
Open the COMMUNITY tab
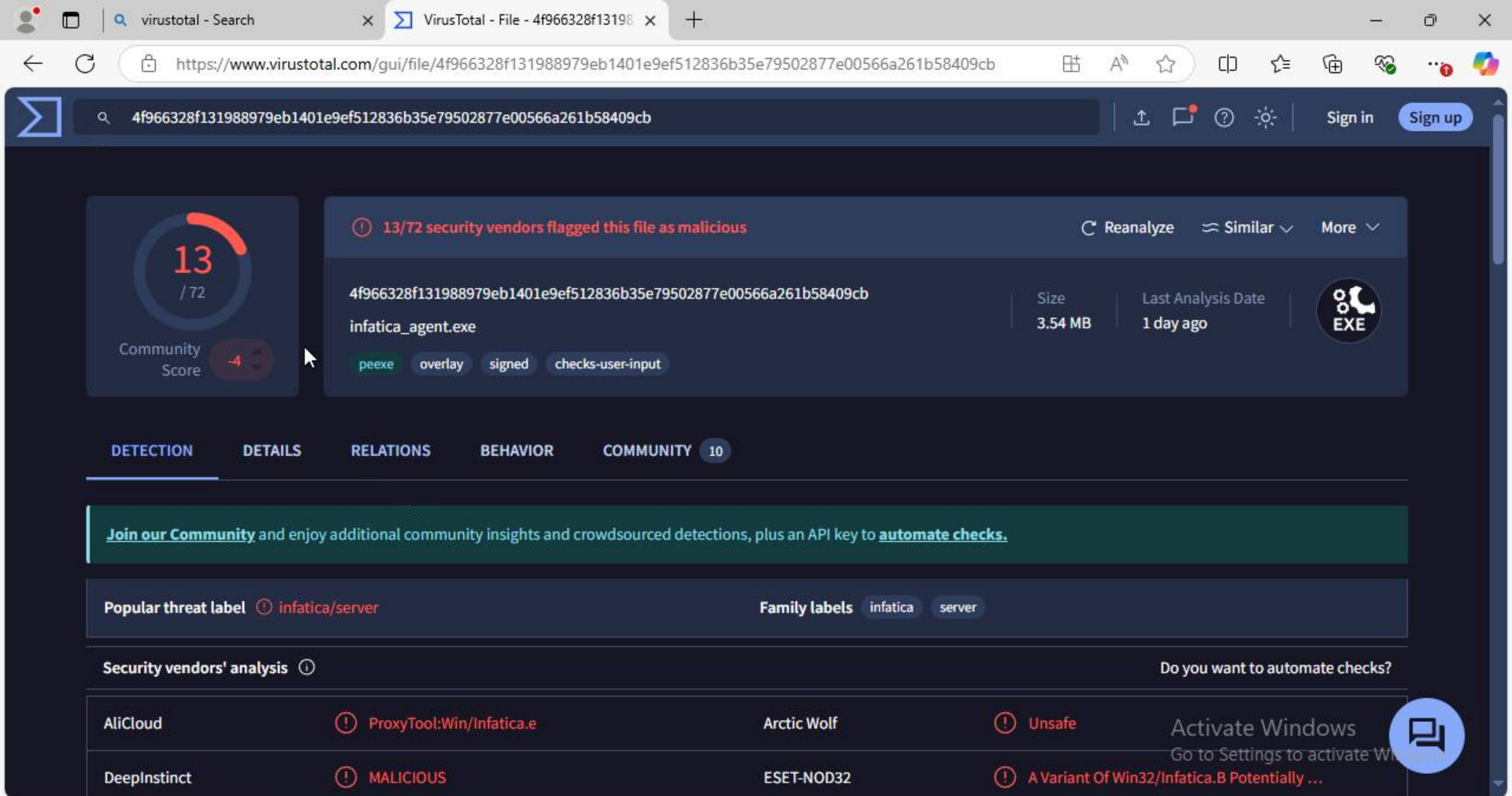point(666,450)
